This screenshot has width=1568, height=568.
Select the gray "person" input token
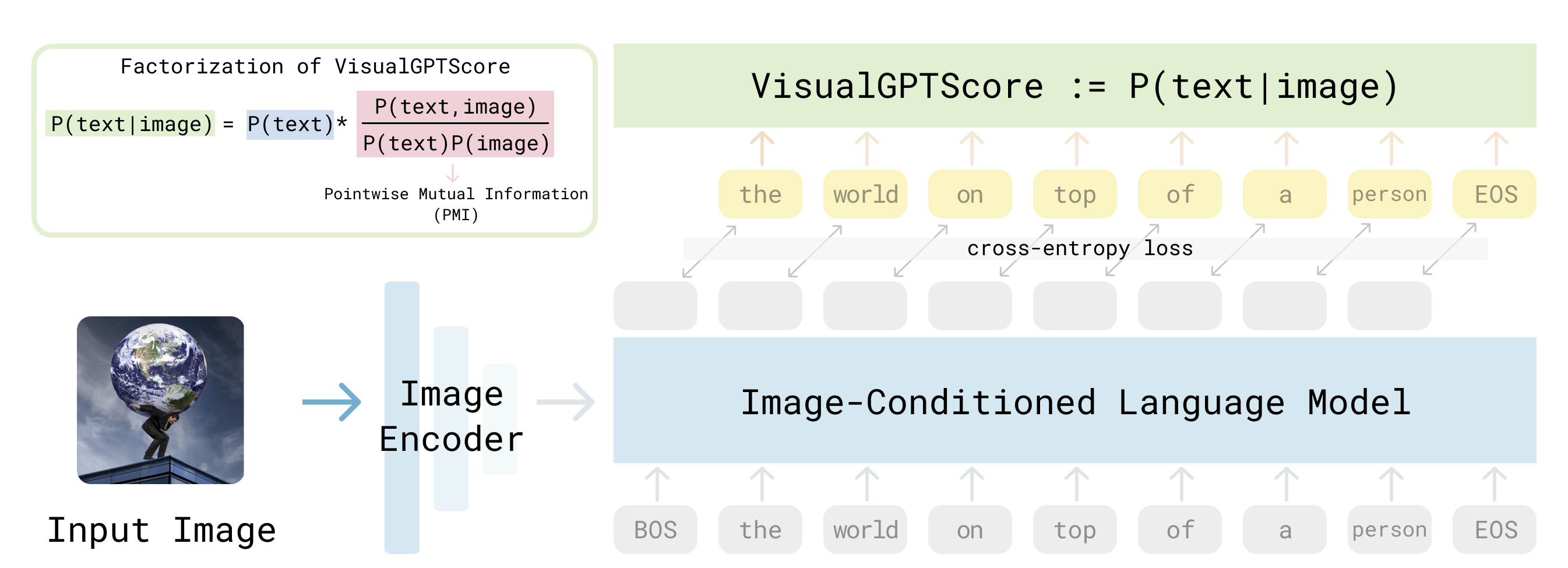(1389, 530)
